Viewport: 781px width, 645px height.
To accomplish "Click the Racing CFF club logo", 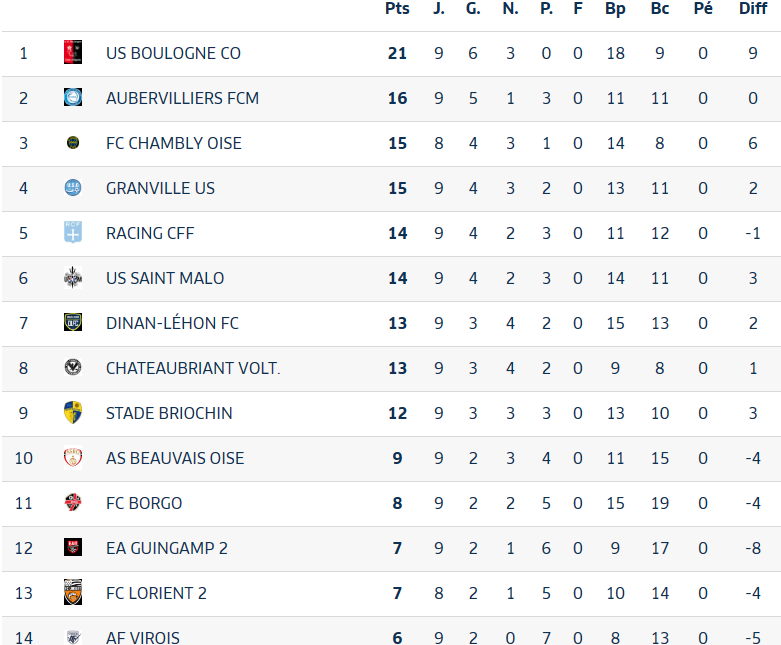I will coord(72,233).
